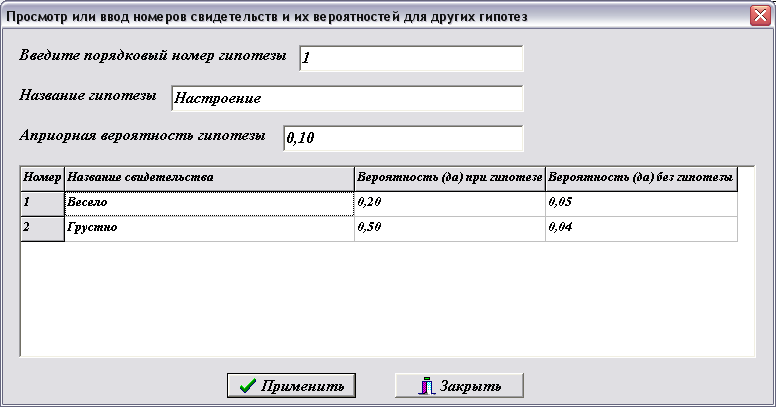The image size is (776, 407).
Task: Select the Грустно evidence name cell
Action: (x=209, y=229)
